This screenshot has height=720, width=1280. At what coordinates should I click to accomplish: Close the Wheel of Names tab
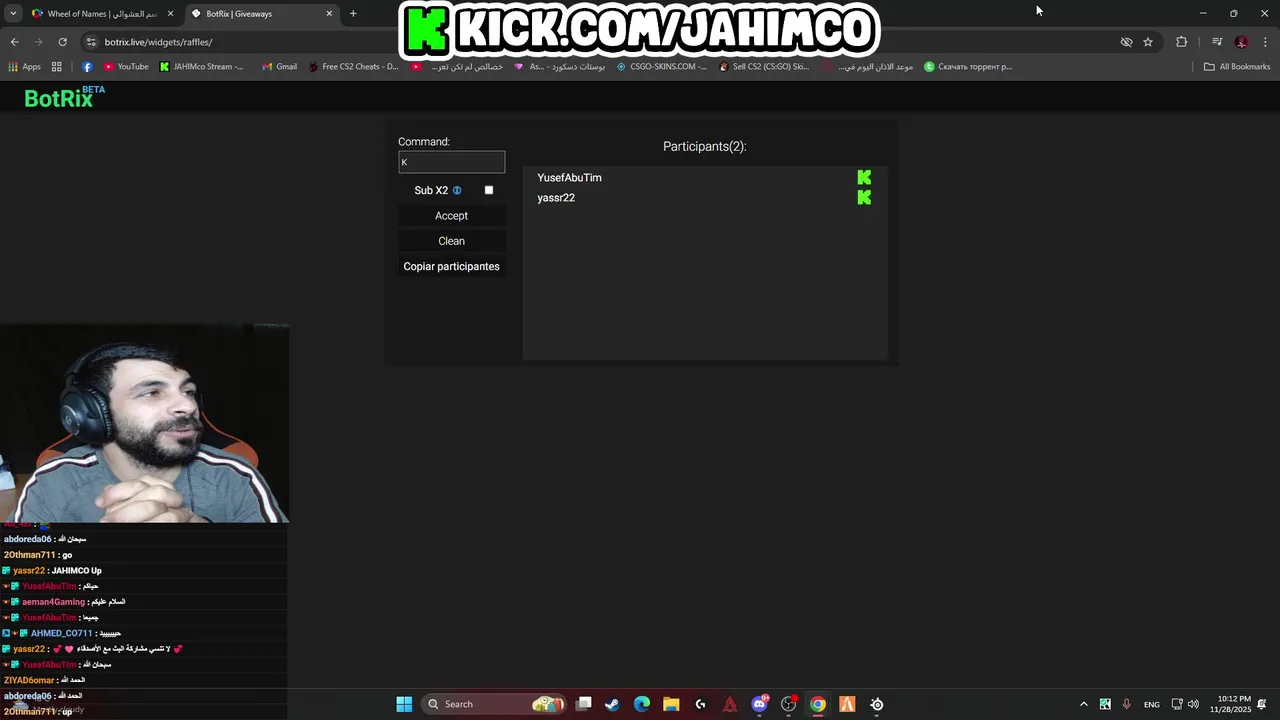170,14
